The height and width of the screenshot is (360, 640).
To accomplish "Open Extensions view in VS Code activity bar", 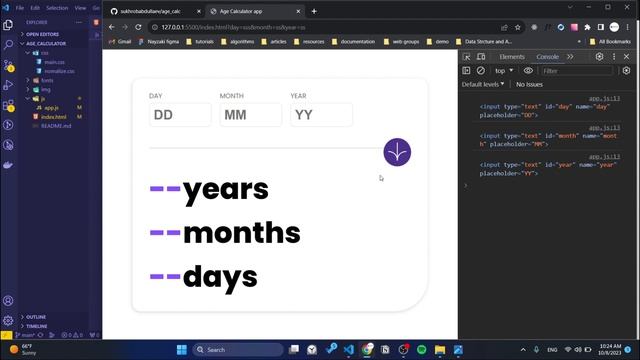I will [x=8, y=105].
